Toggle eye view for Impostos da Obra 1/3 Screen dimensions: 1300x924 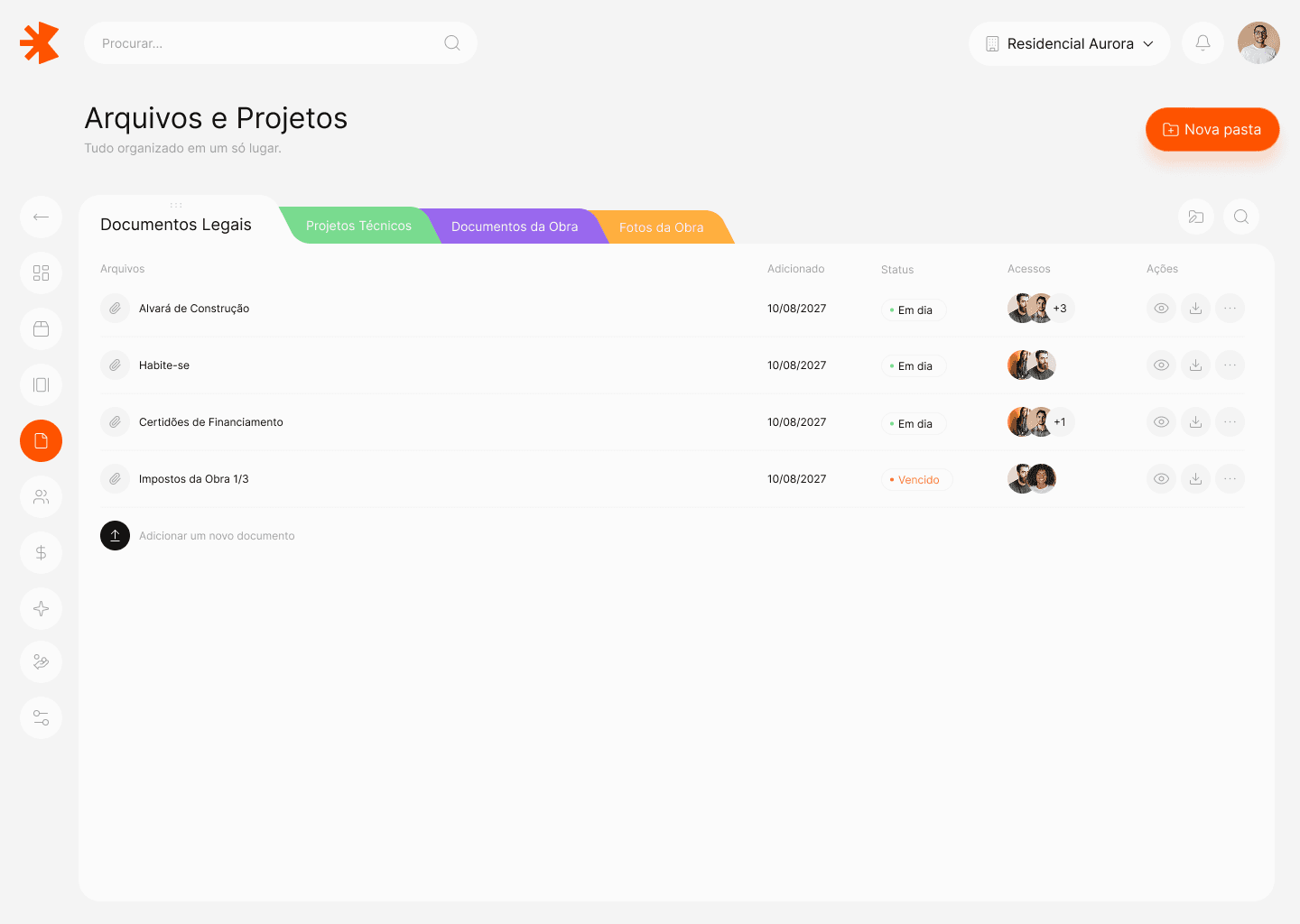[1161, 479]
